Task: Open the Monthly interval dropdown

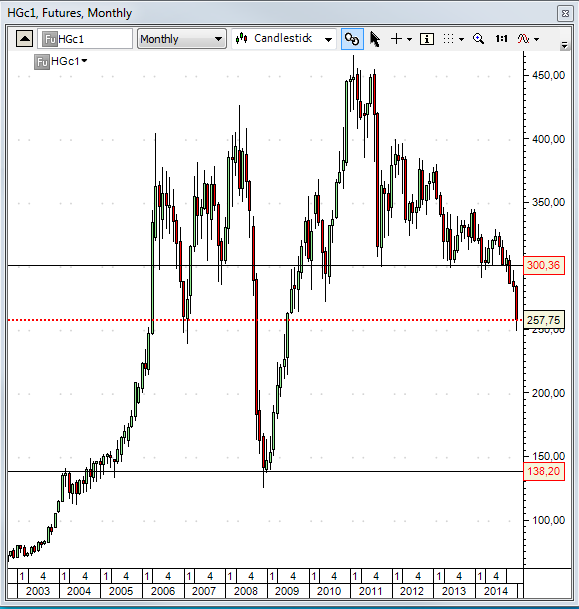Action: point(181,39)
